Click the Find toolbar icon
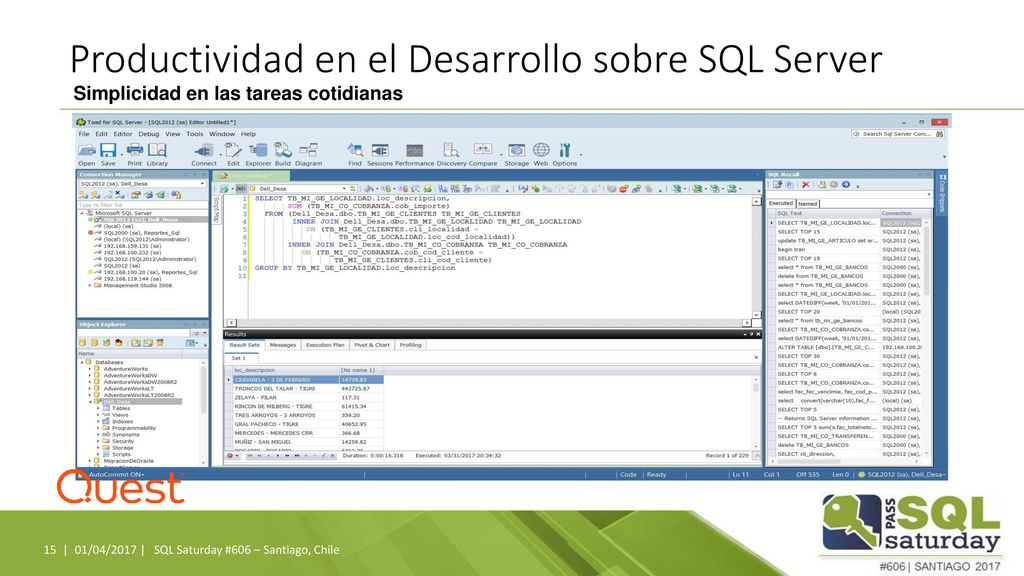The height and width of the screenshot is (576, 1024). click(x=355, y=154)
